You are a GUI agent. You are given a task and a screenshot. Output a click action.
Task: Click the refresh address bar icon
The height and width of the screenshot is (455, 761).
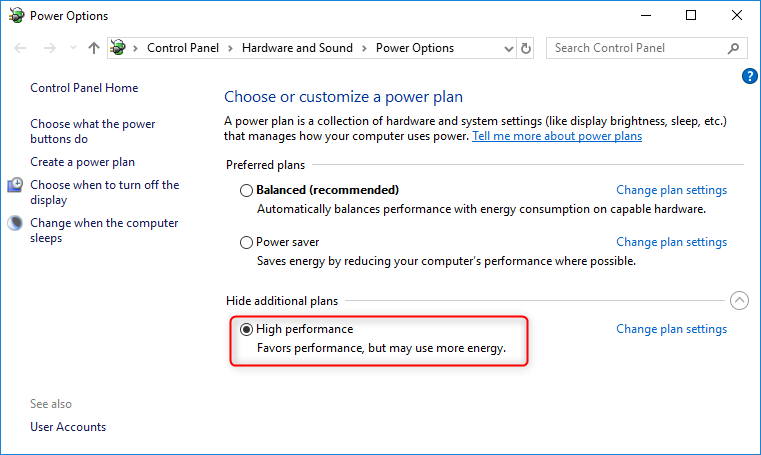tap(527, 48)
